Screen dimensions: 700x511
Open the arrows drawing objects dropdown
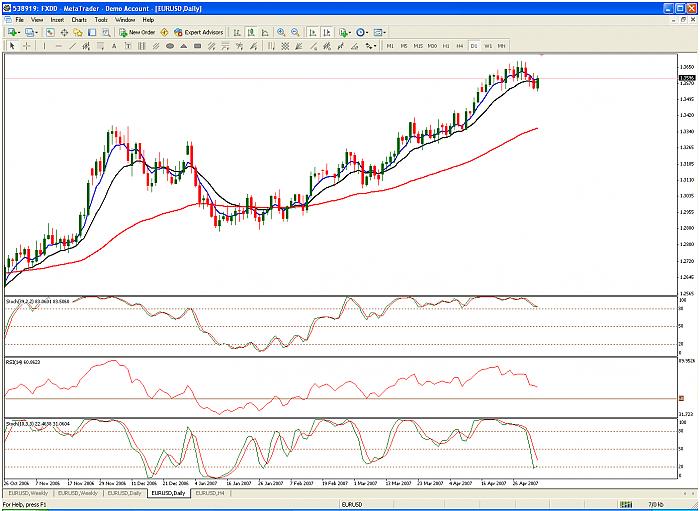point(371,46)
